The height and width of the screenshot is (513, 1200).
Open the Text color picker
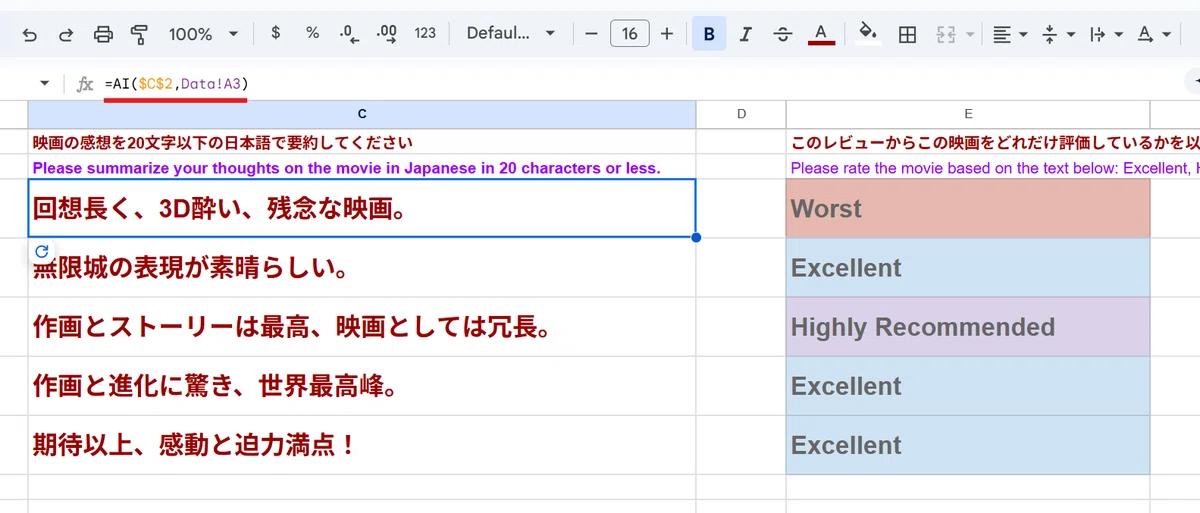click(821, 34)
